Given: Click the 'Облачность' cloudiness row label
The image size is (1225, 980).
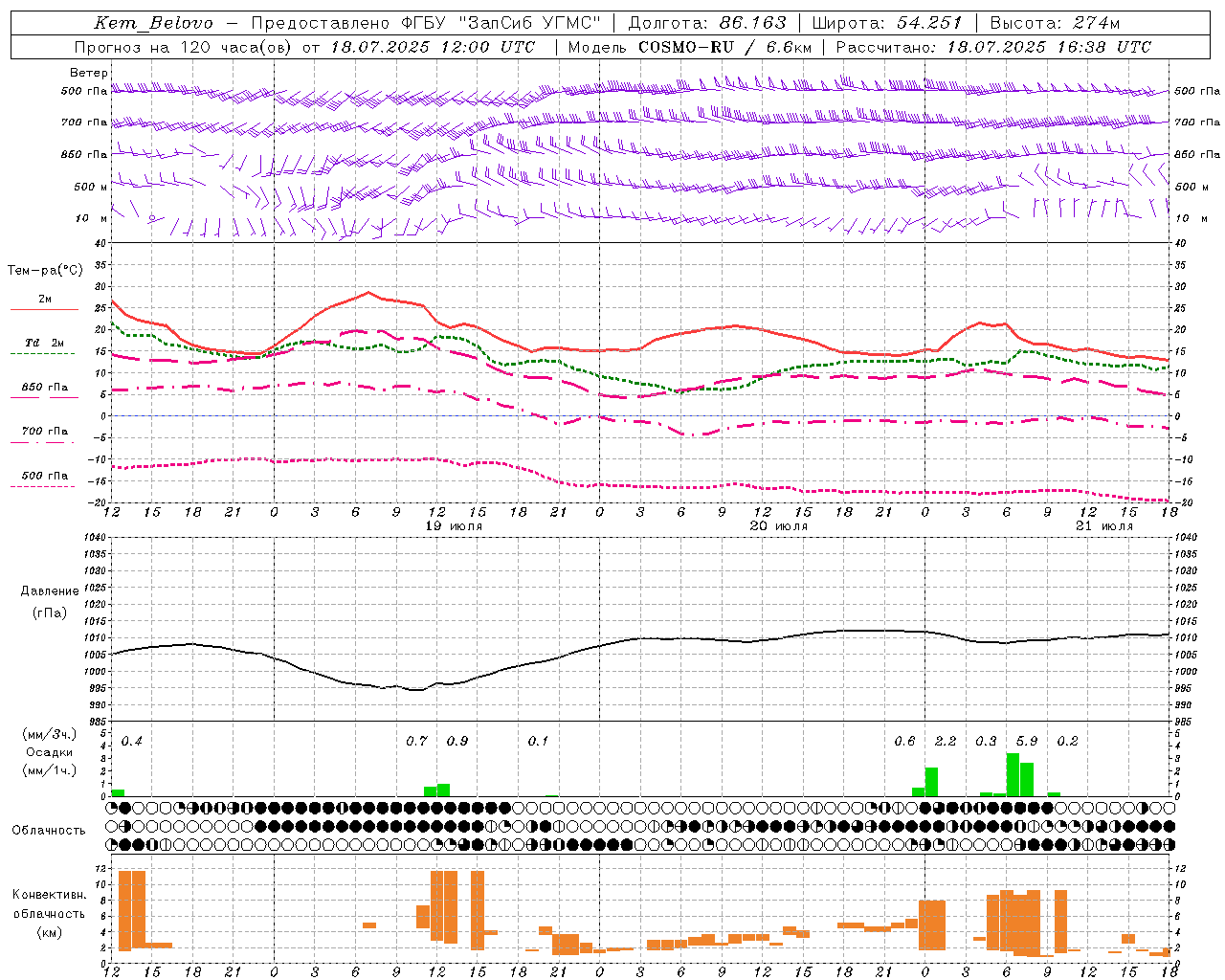Looking at the screenshot, I should pos(48,830).
